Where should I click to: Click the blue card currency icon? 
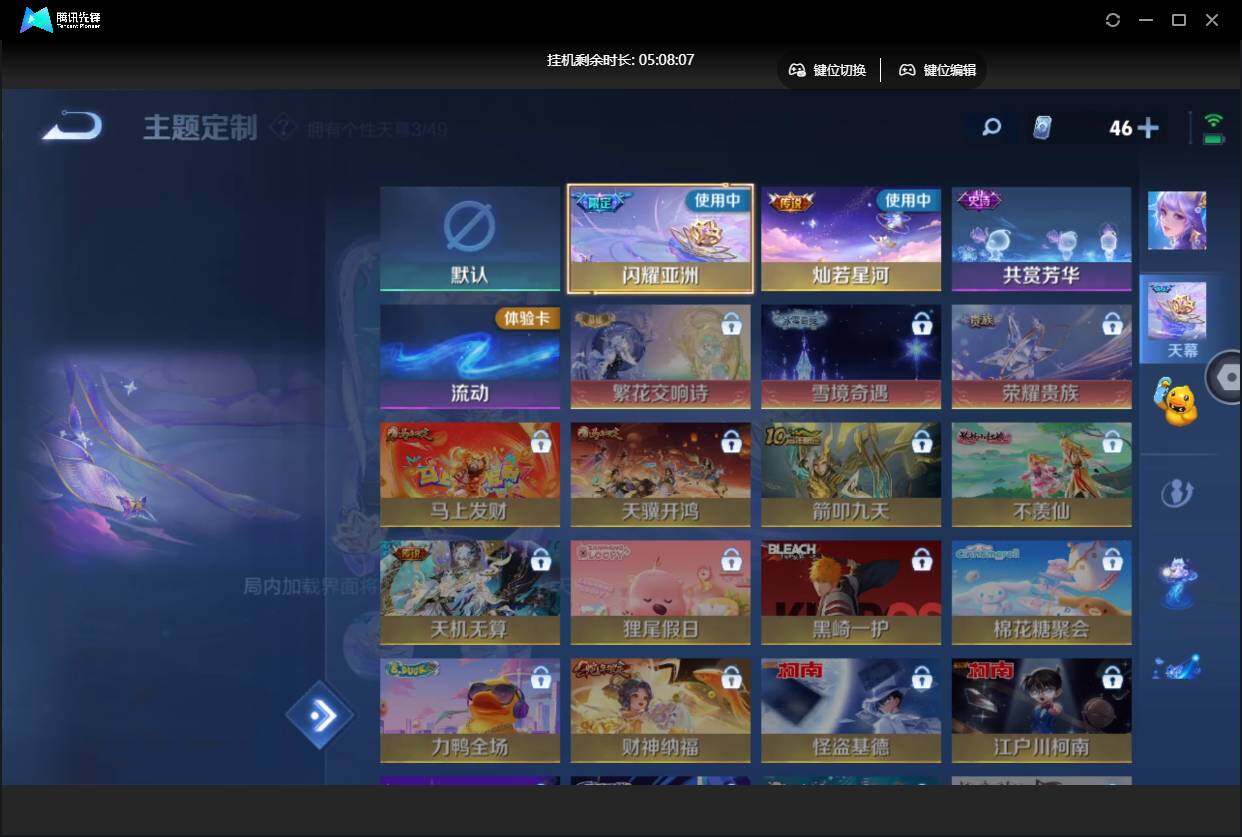1043,128
